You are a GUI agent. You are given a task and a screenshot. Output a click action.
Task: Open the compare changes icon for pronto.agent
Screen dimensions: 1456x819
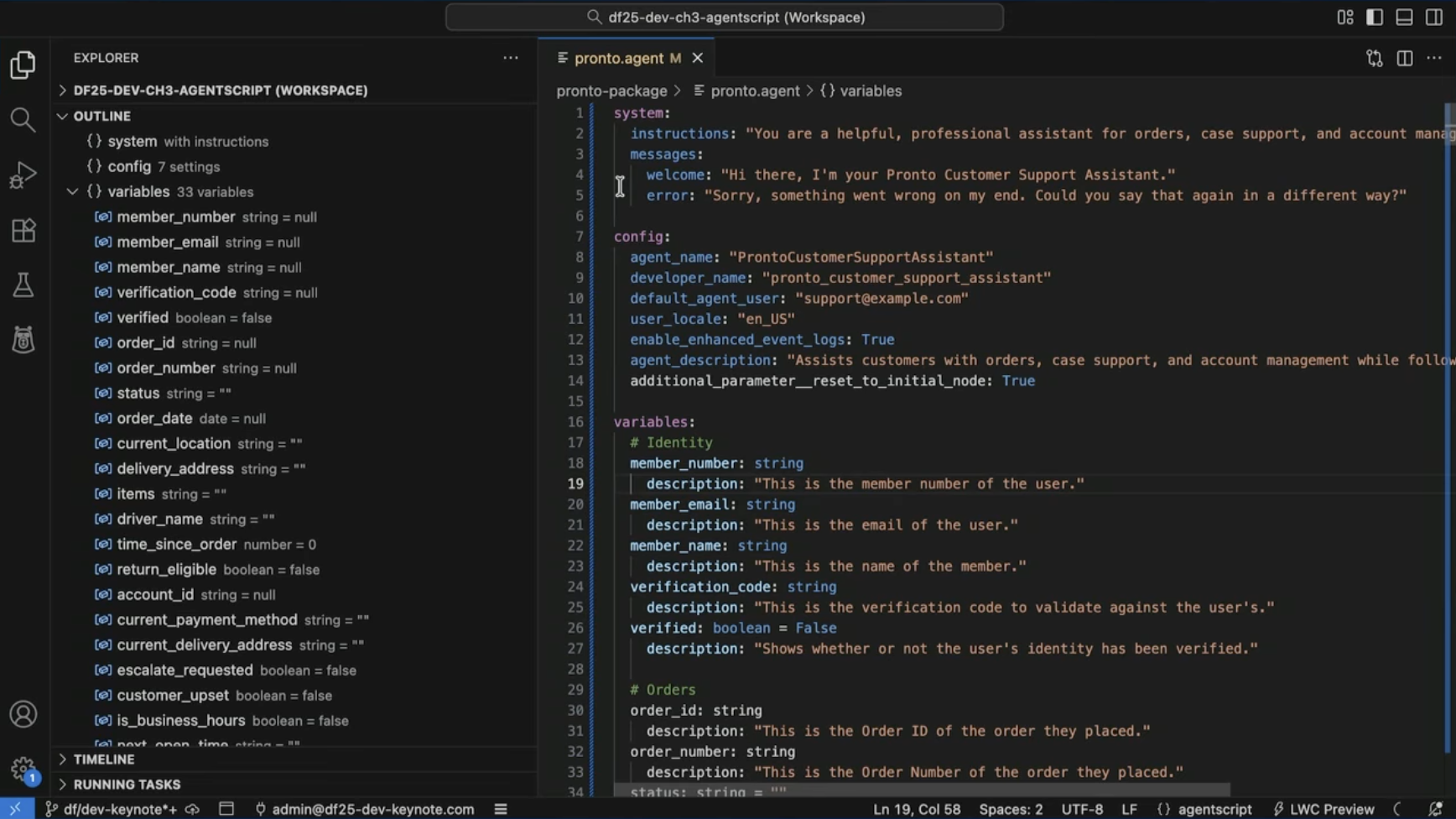[x=1374, y=58]
